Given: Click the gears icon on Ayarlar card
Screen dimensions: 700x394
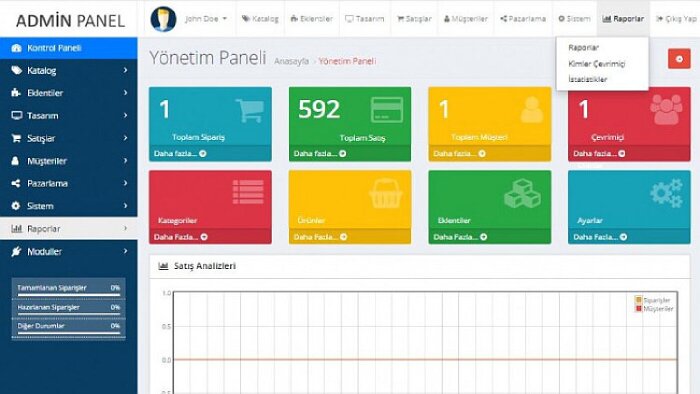Looking at the screenshot, I should (667, 193).
